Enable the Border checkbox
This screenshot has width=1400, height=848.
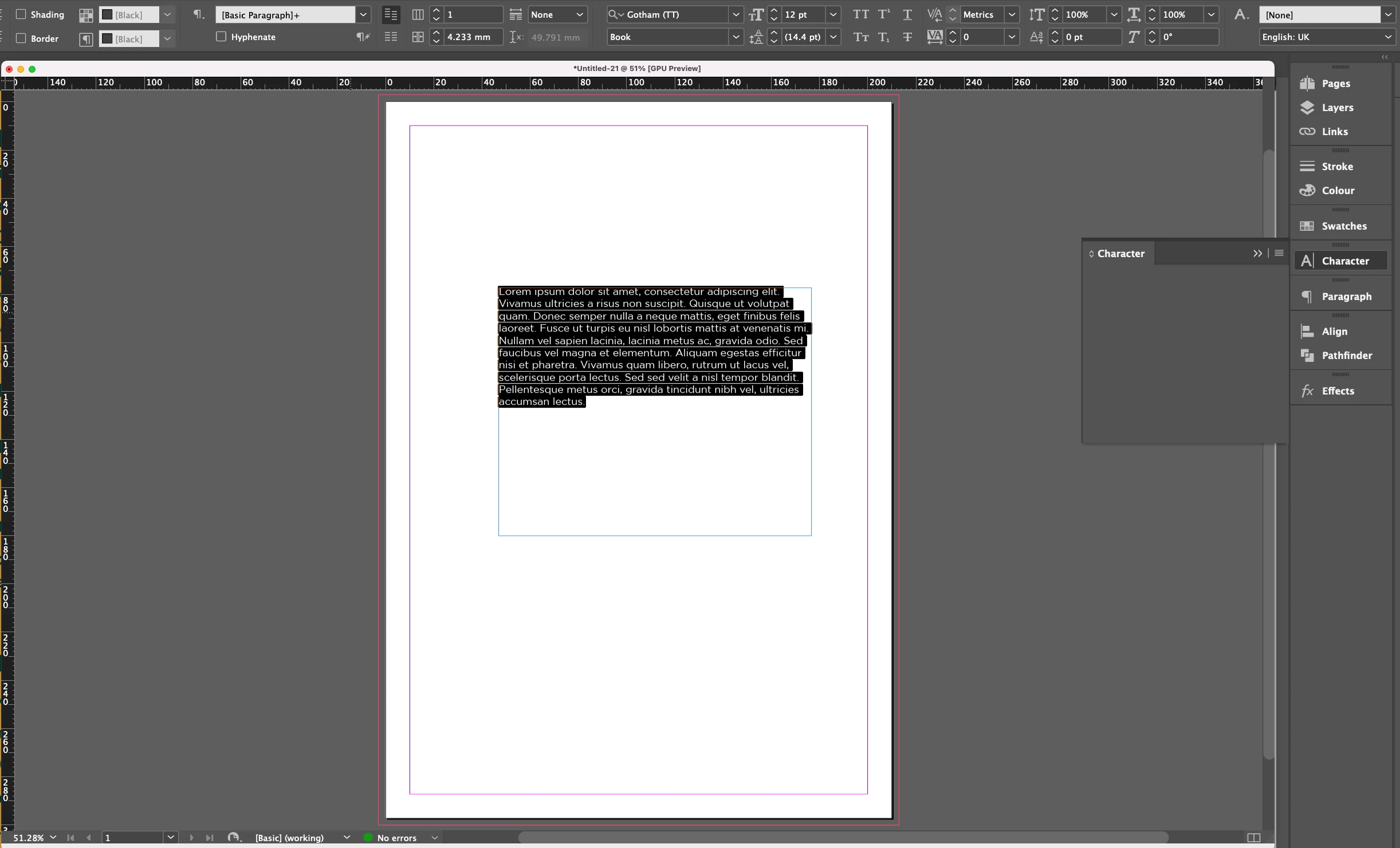pyautogui.click(x=21, y=38)
